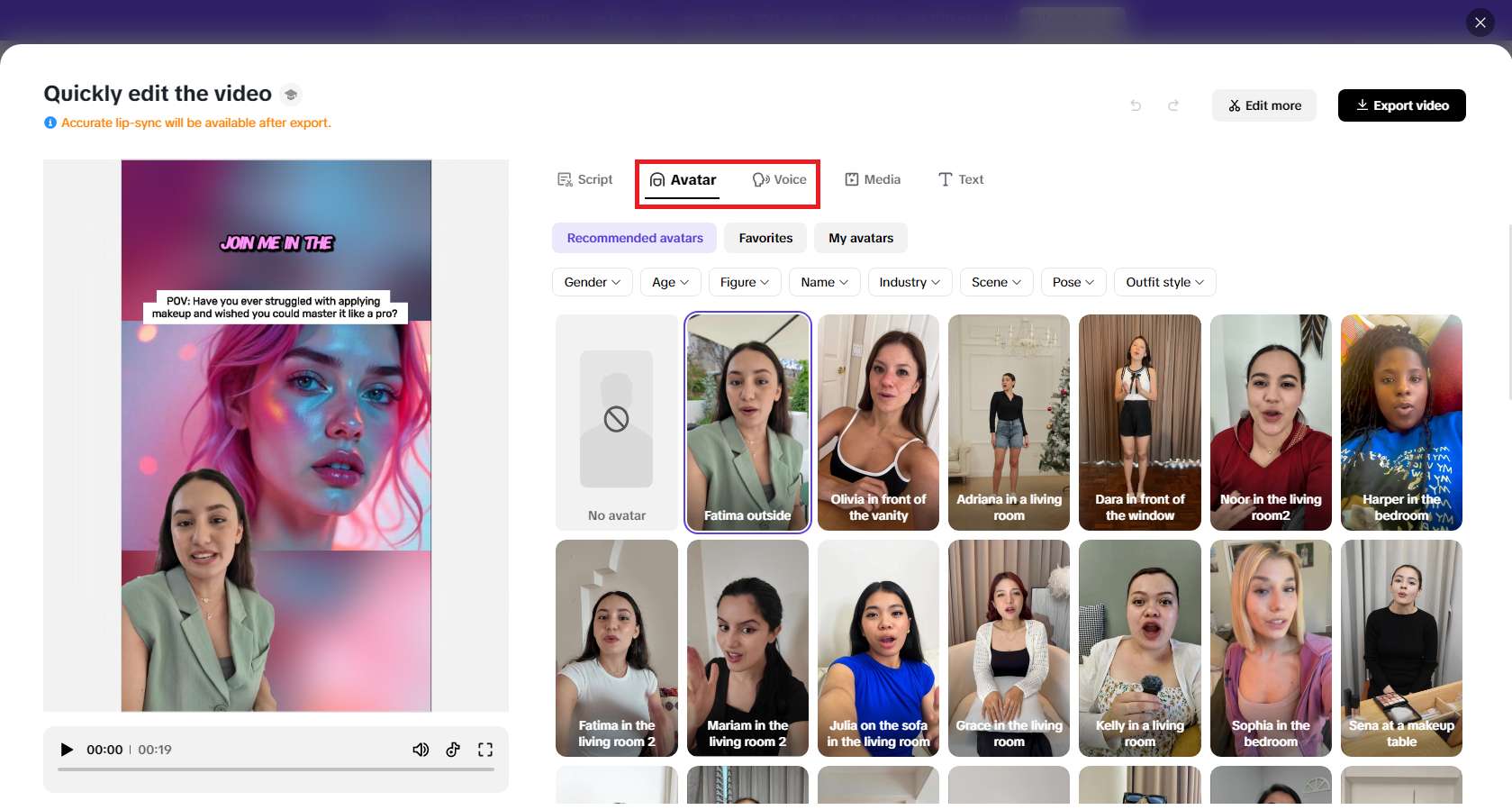Show My avatars list
The width and height of the screenshot is (1512, 810).
point(861,238)
